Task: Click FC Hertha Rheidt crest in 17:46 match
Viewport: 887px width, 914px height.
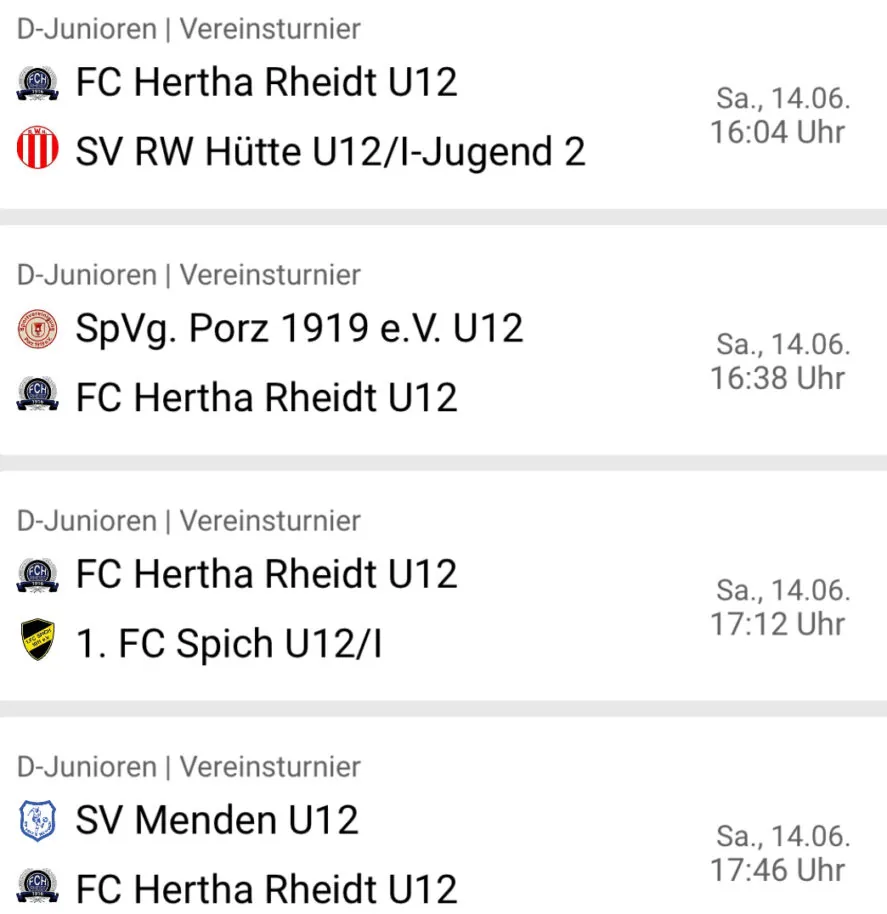Action: coord(37,887)
